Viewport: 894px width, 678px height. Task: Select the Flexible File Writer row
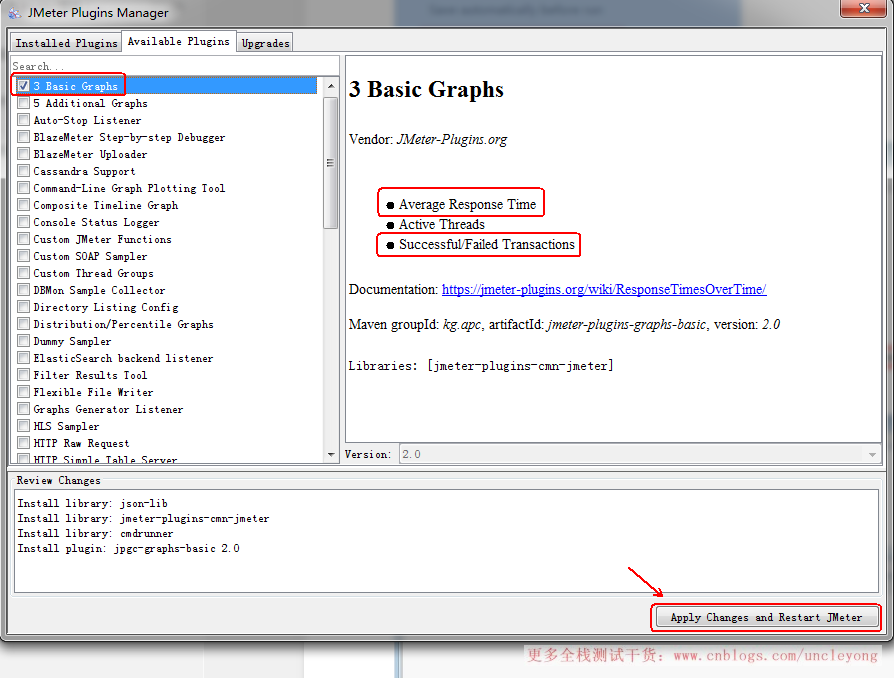coord(166,392)
